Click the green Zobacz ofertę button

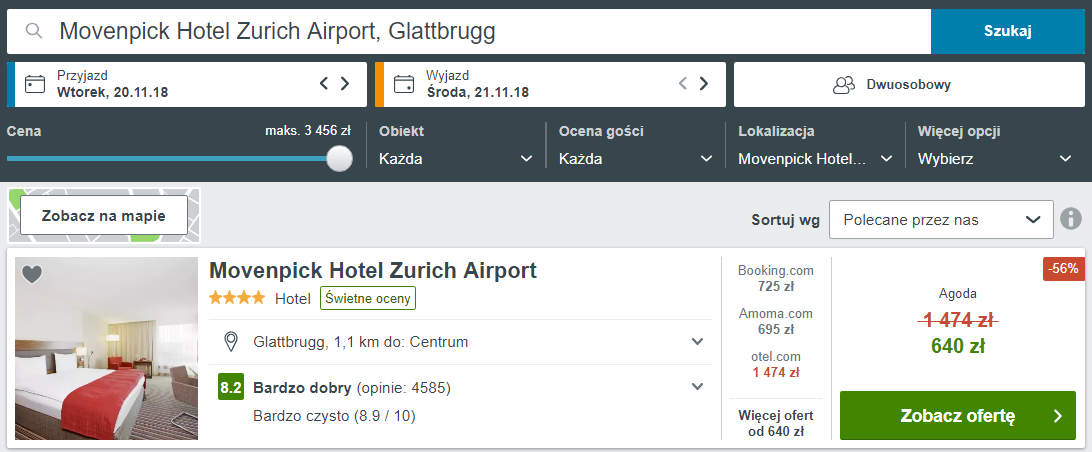958,416
